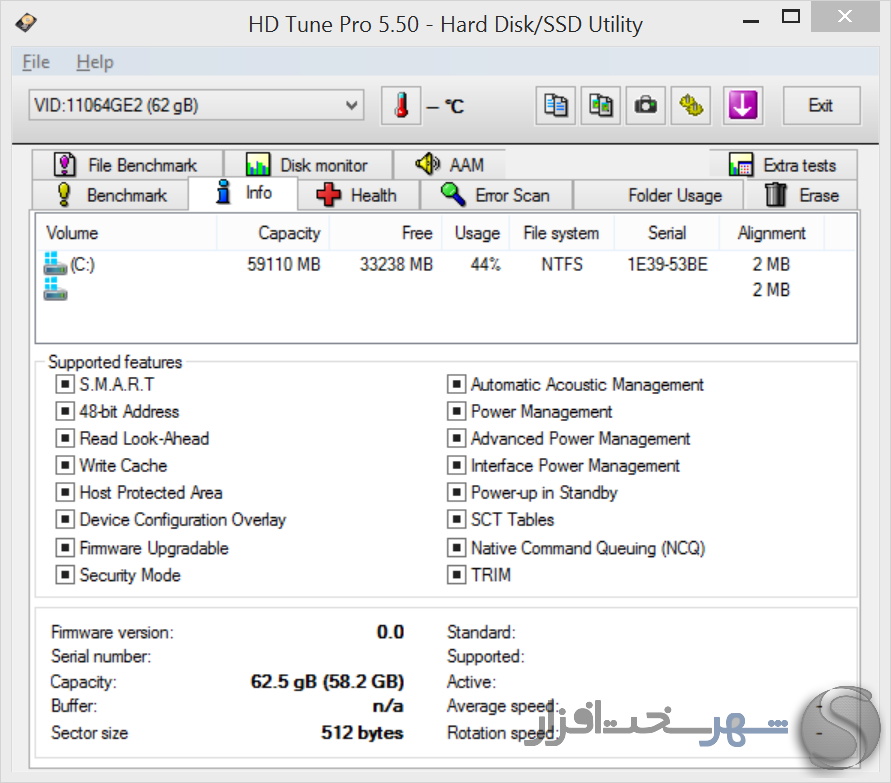Toggle the Write Cache checkbox
The height and width of the screenshot is (783, 891).
[x=65, y=465]
